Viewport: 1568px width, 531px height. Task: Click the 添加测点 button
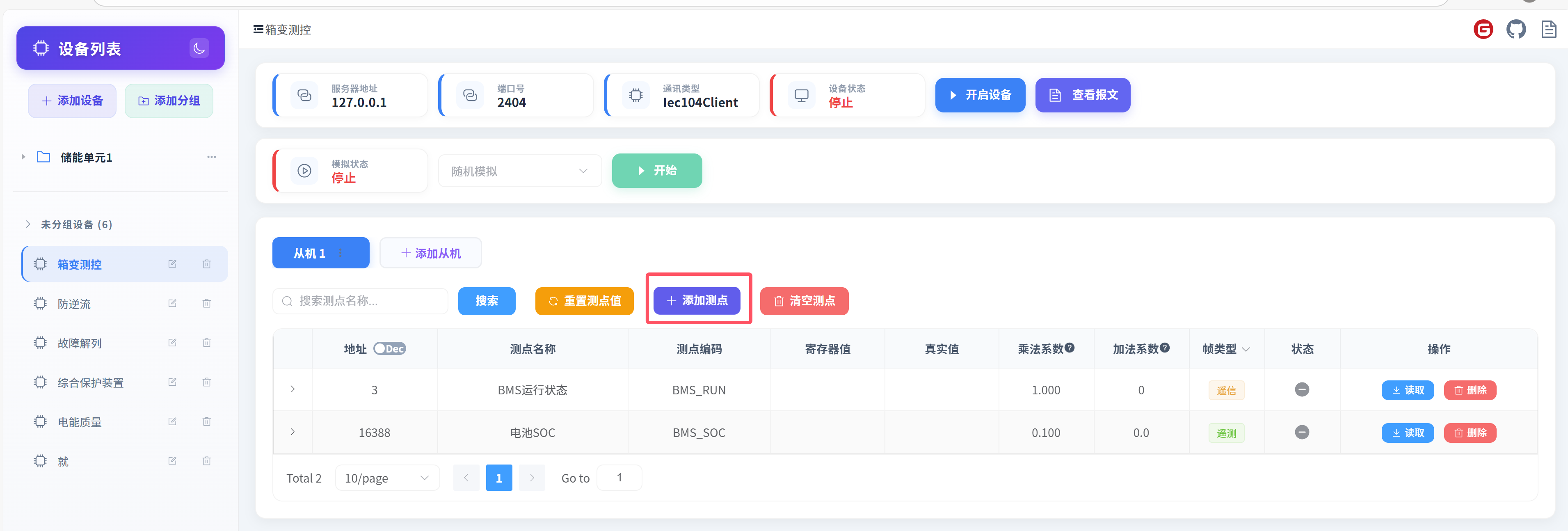point(696,301)
